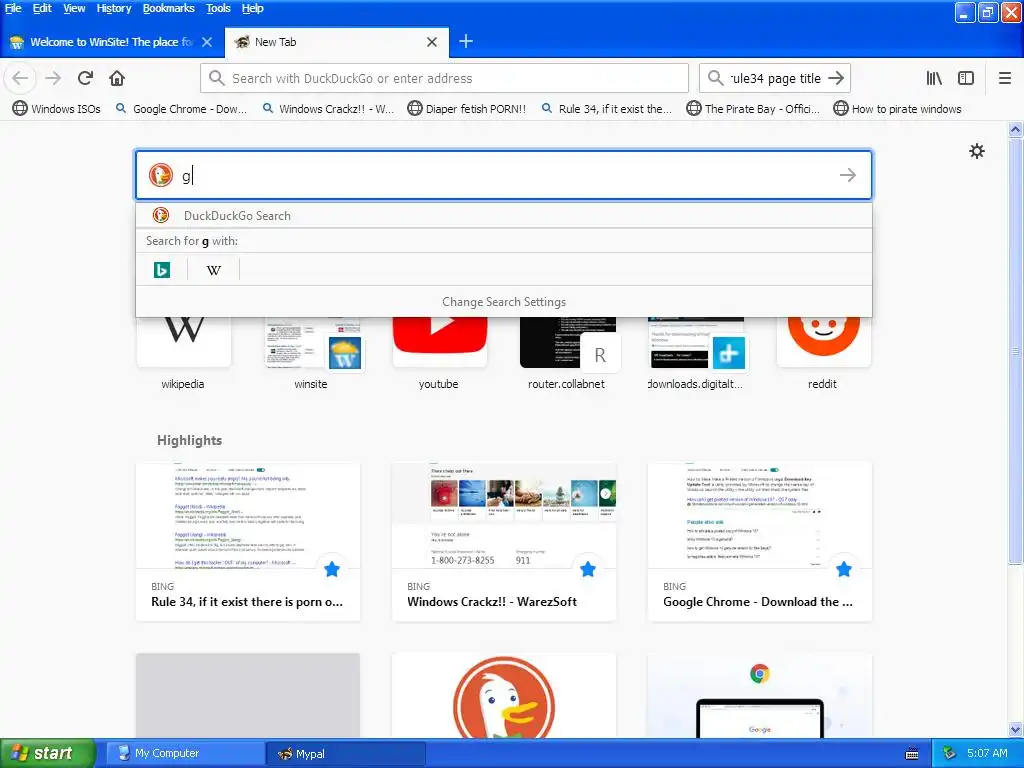Click toolbar search field with rule34 text
The height and width of the screenshot is (768, 1024).
[x=775, y=78]
